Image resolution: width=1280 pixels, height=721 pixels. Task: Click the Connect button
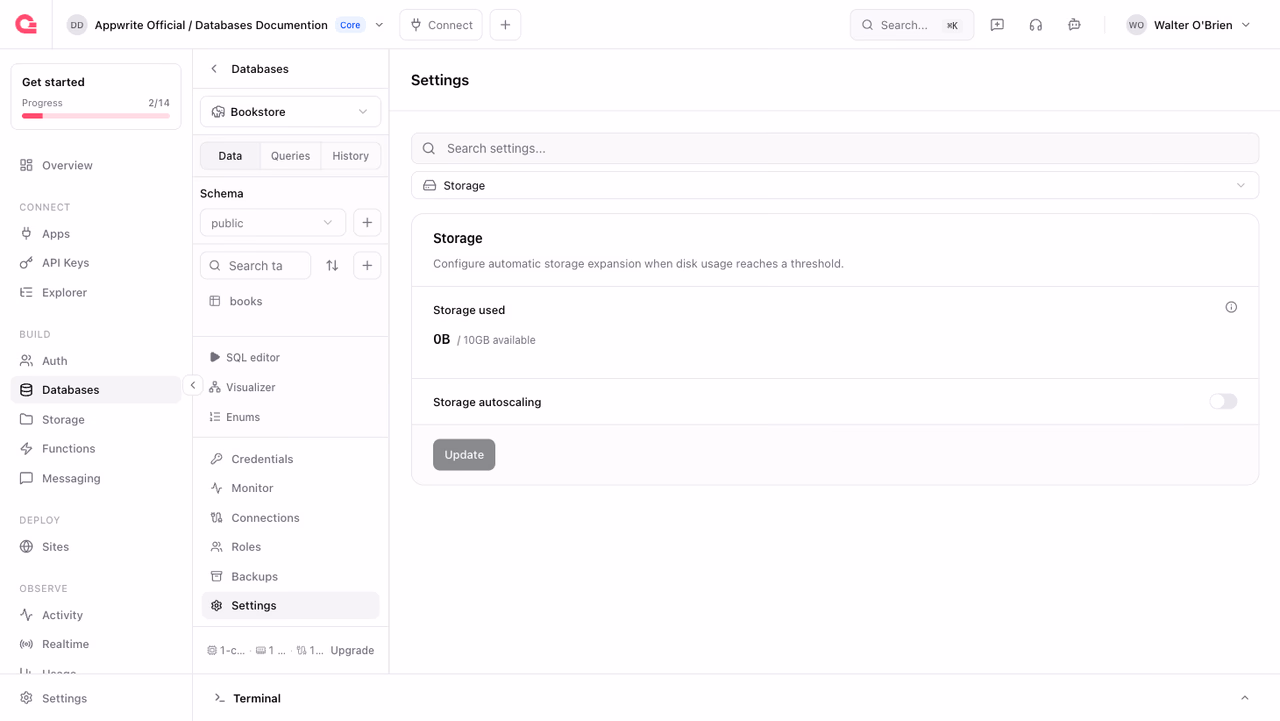click(441, 25)
